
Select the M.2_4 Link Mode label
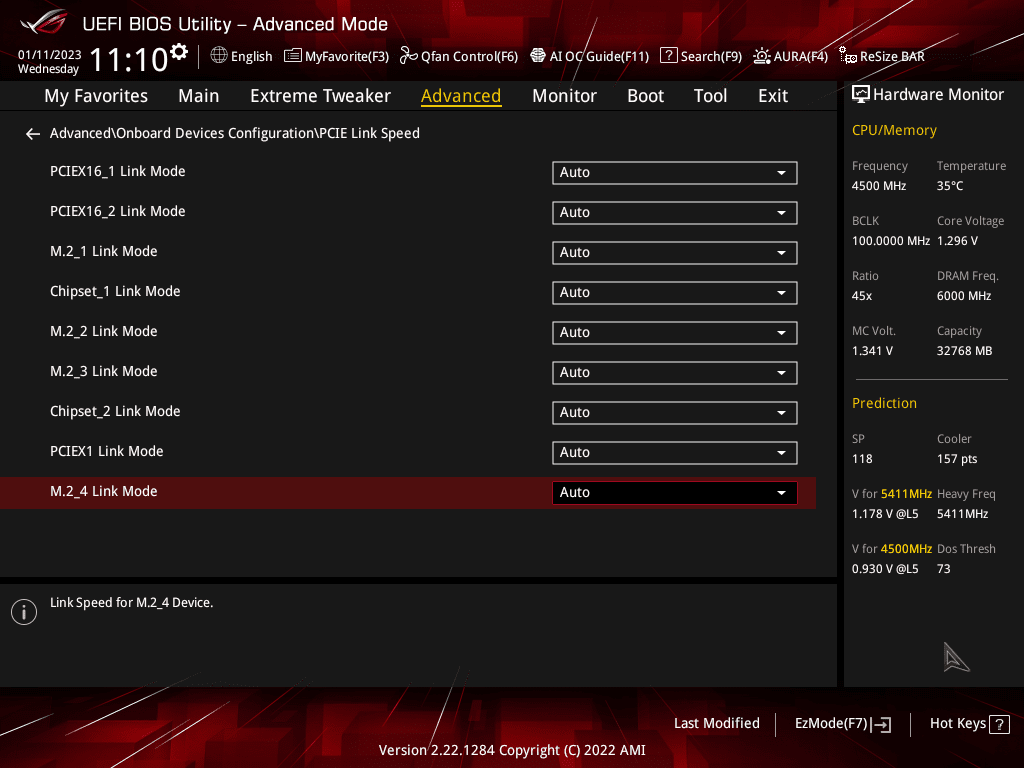coord(104,491)
